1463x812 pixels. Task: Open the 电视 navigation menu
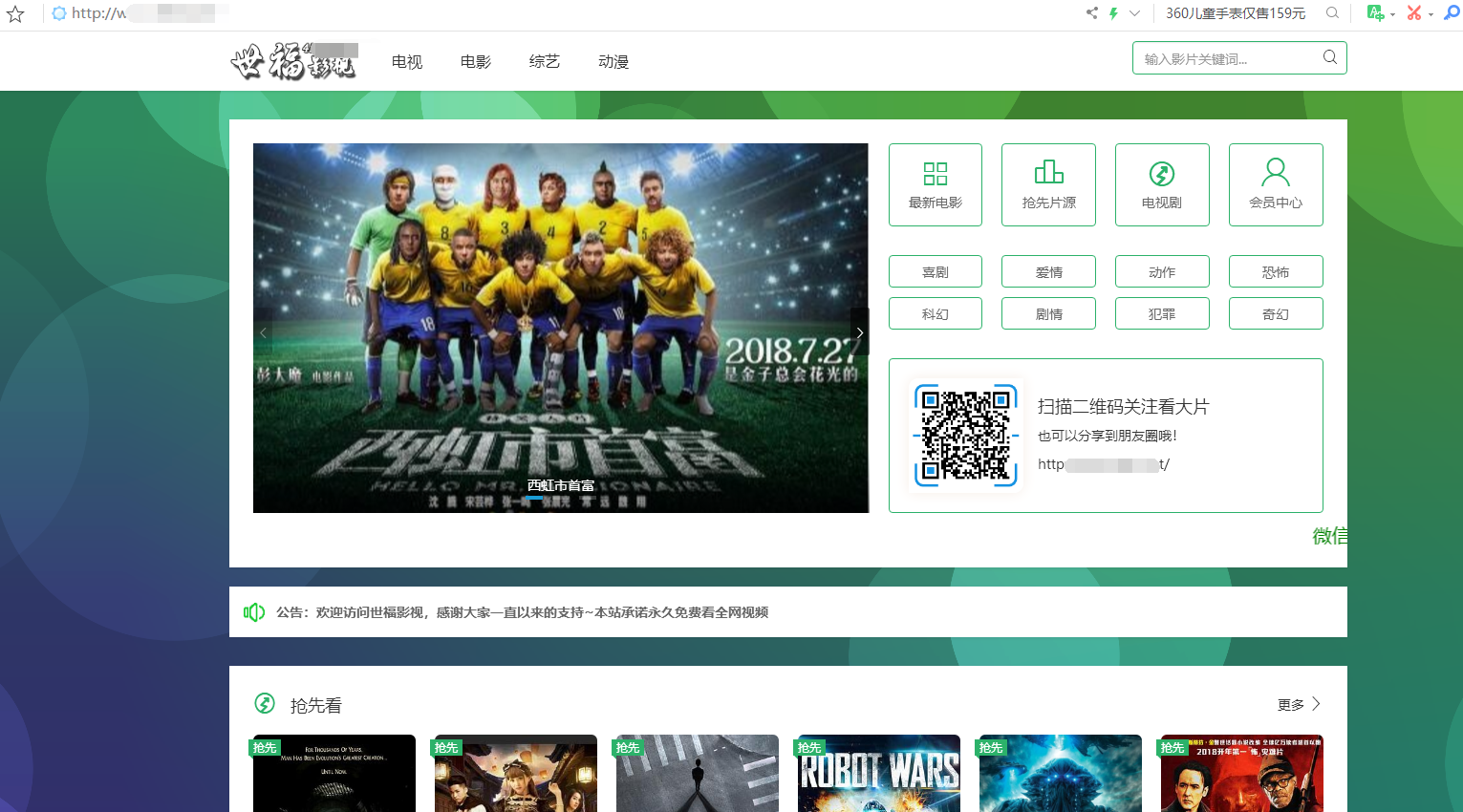click(x=407, y=62)
